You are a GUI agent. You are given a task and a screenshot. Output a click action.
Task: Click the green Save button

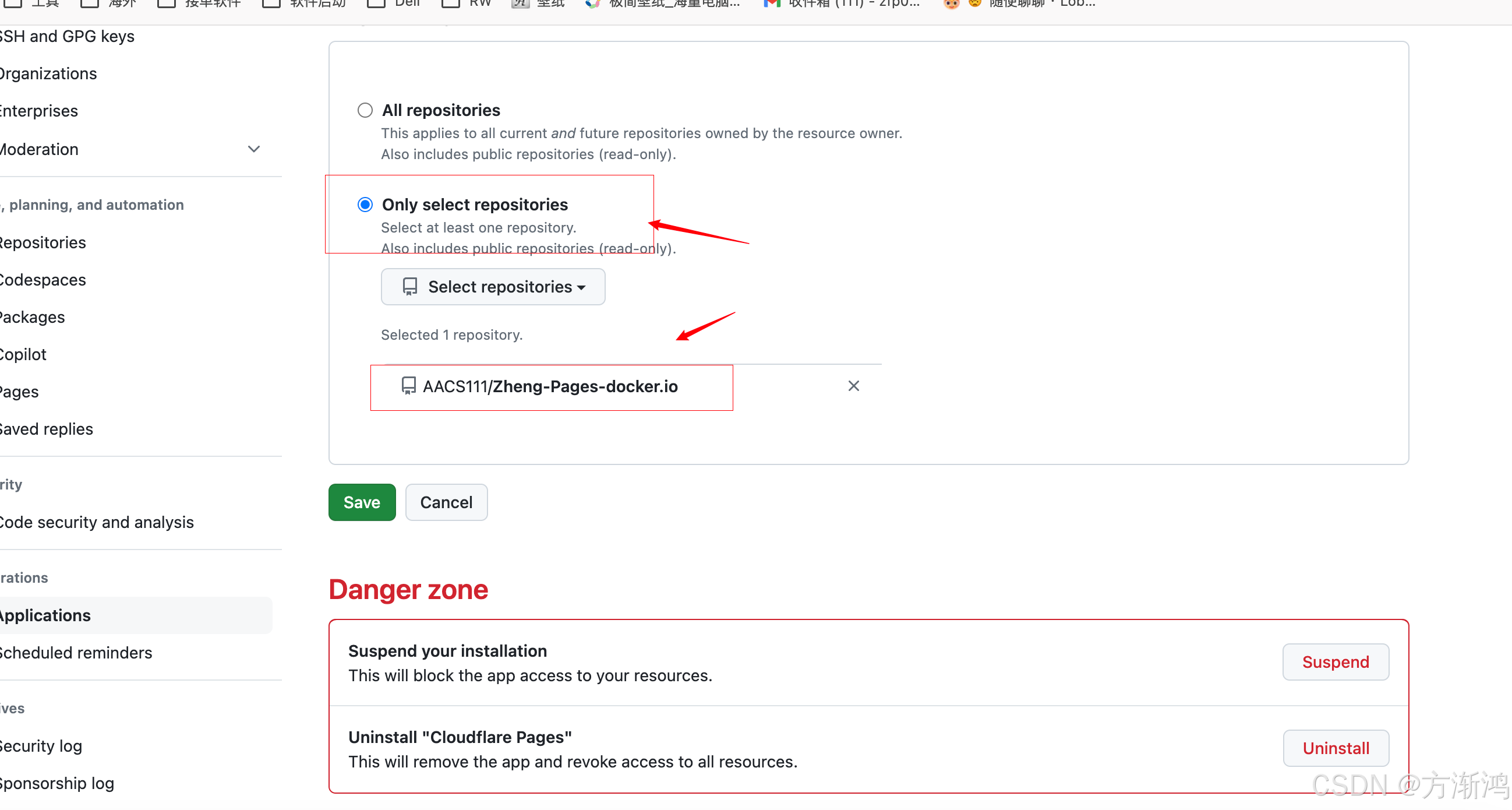coord(362,502)
